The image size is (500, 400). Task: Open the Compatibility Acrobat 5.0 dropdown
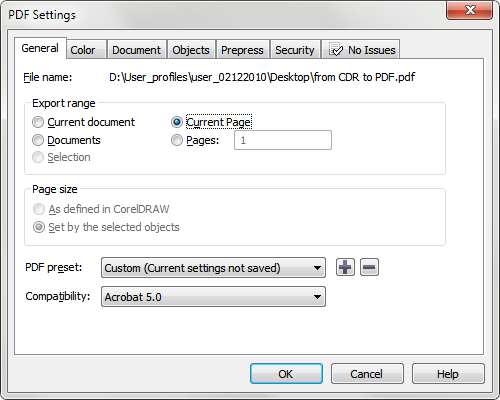pos(213,297)
